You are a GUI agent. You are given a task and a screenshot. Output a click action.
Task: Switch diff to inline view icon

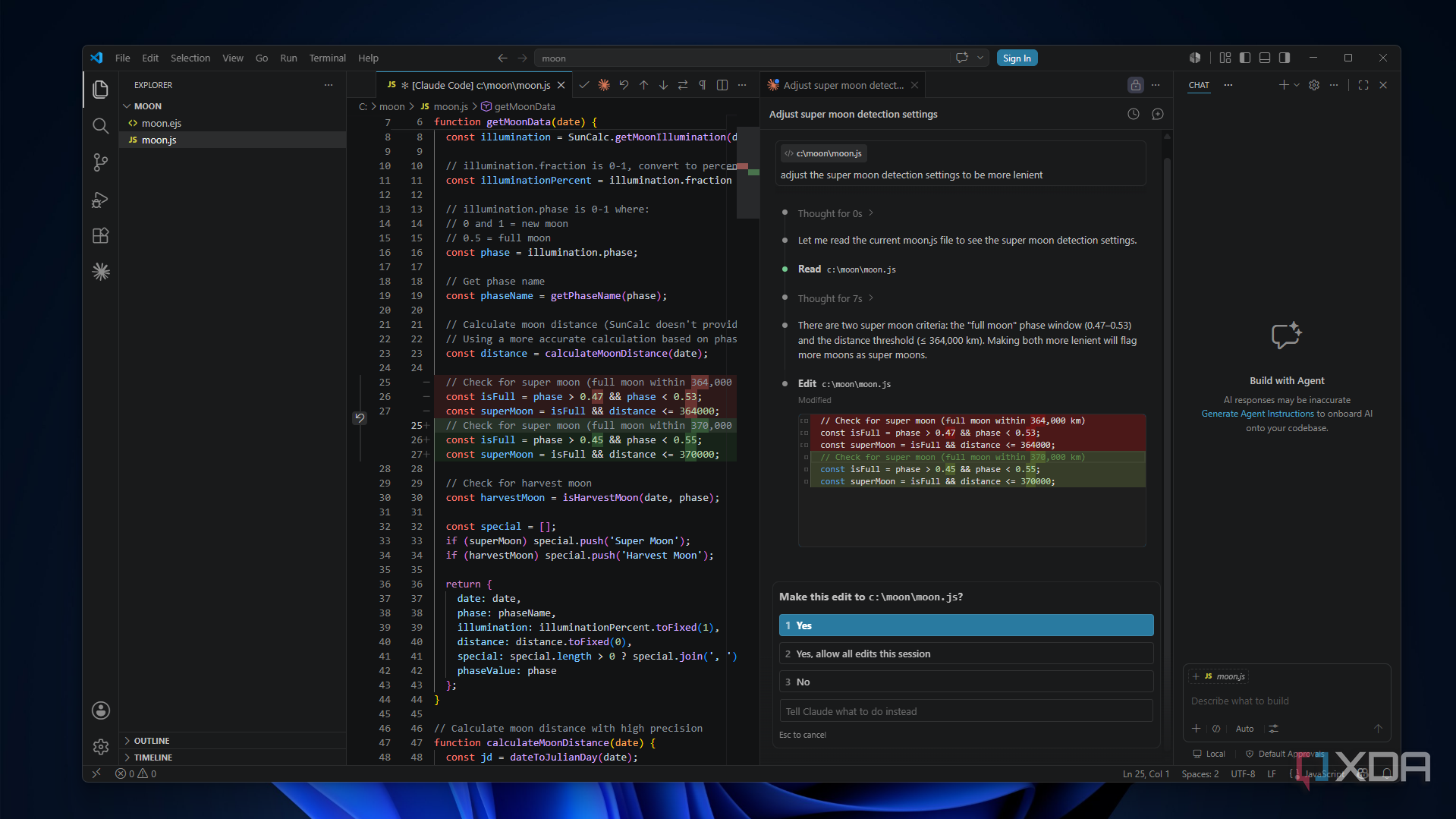722,85
